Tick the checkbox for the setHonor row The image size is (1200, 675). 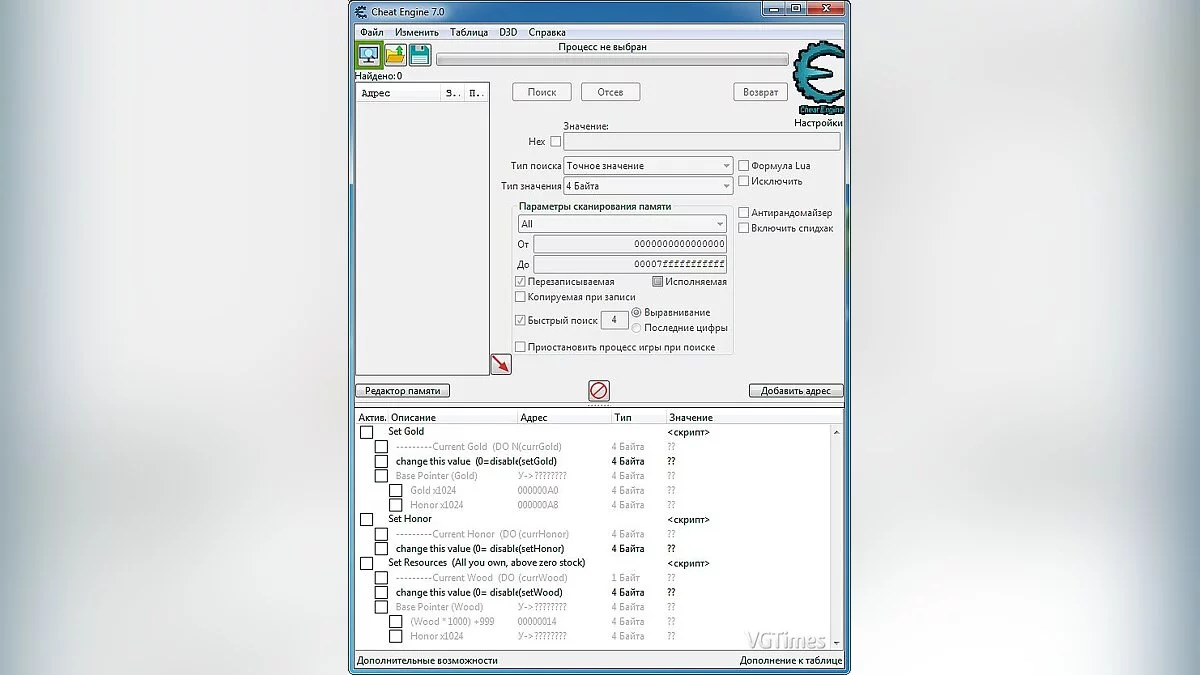pos(381,549)
